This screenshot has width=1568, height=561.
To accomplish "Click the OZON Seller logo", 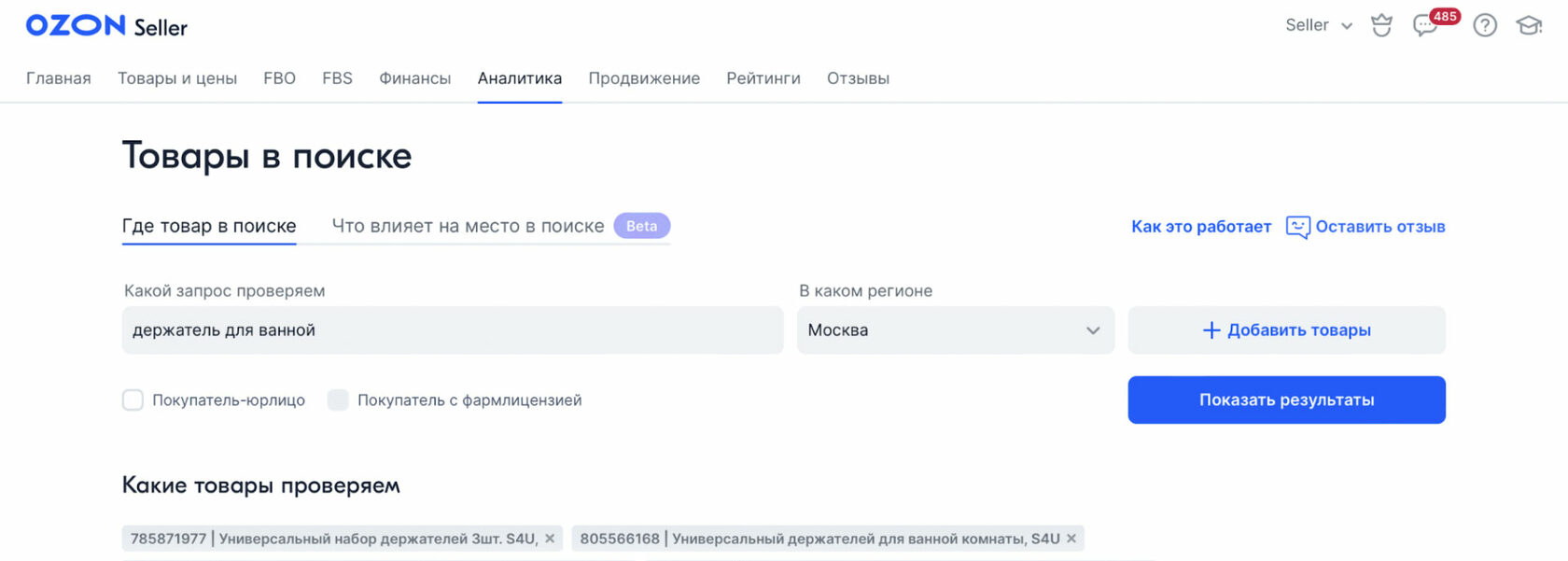I will pos(106,26).
